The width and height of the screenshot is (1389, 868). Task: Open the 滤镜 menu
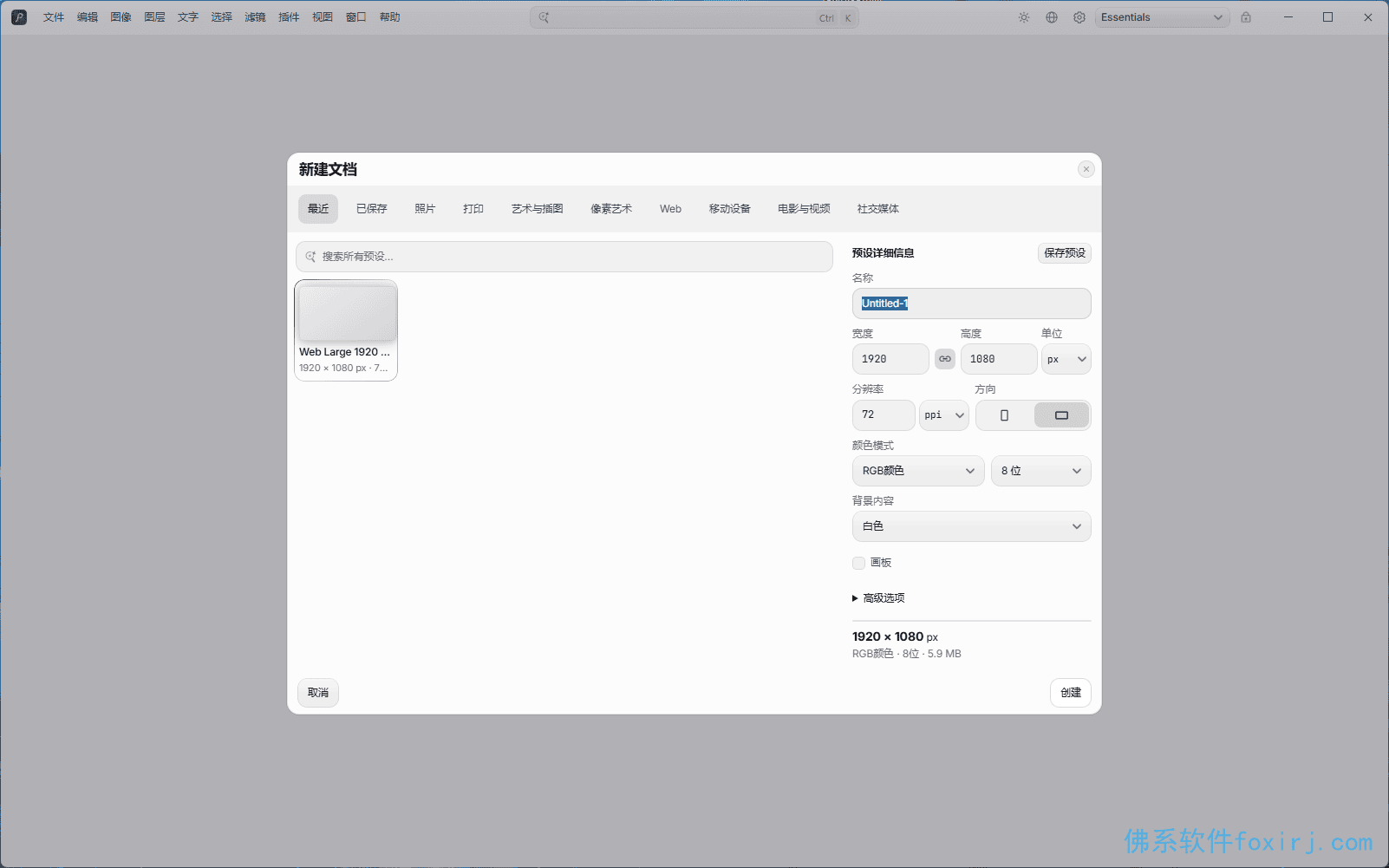point(255,17)
